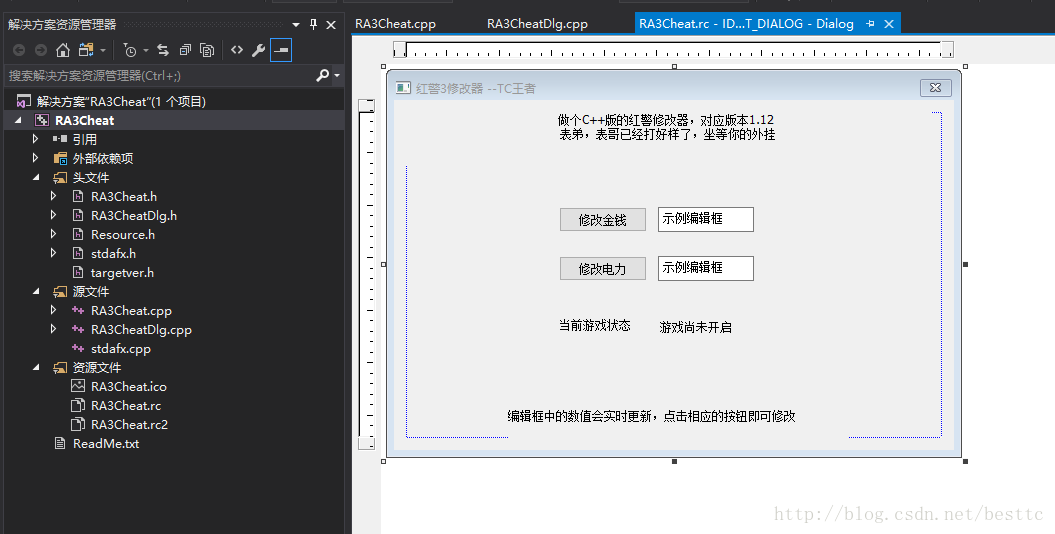Screen dimensions: 1055x534
Task: Click the RA3Cheat.ico image icon
Action: [78, 386]
